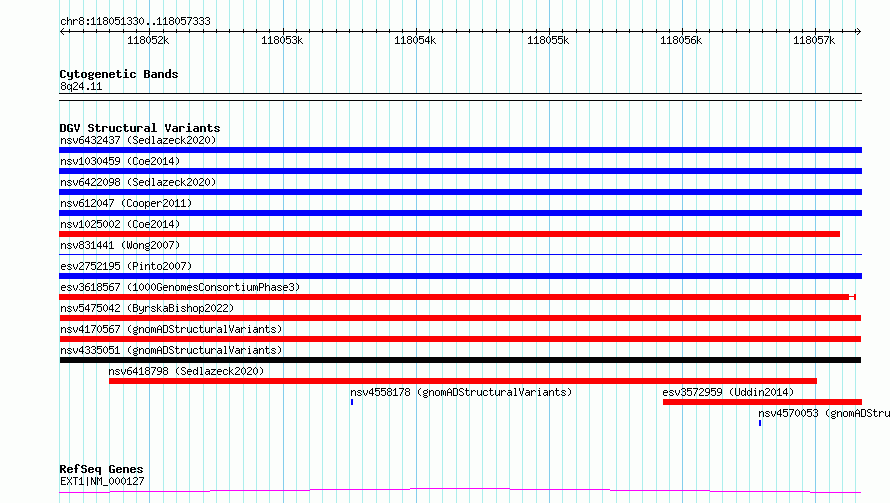
Task: Click the DGV Structural Variants track title
Action: pos(140,128)
